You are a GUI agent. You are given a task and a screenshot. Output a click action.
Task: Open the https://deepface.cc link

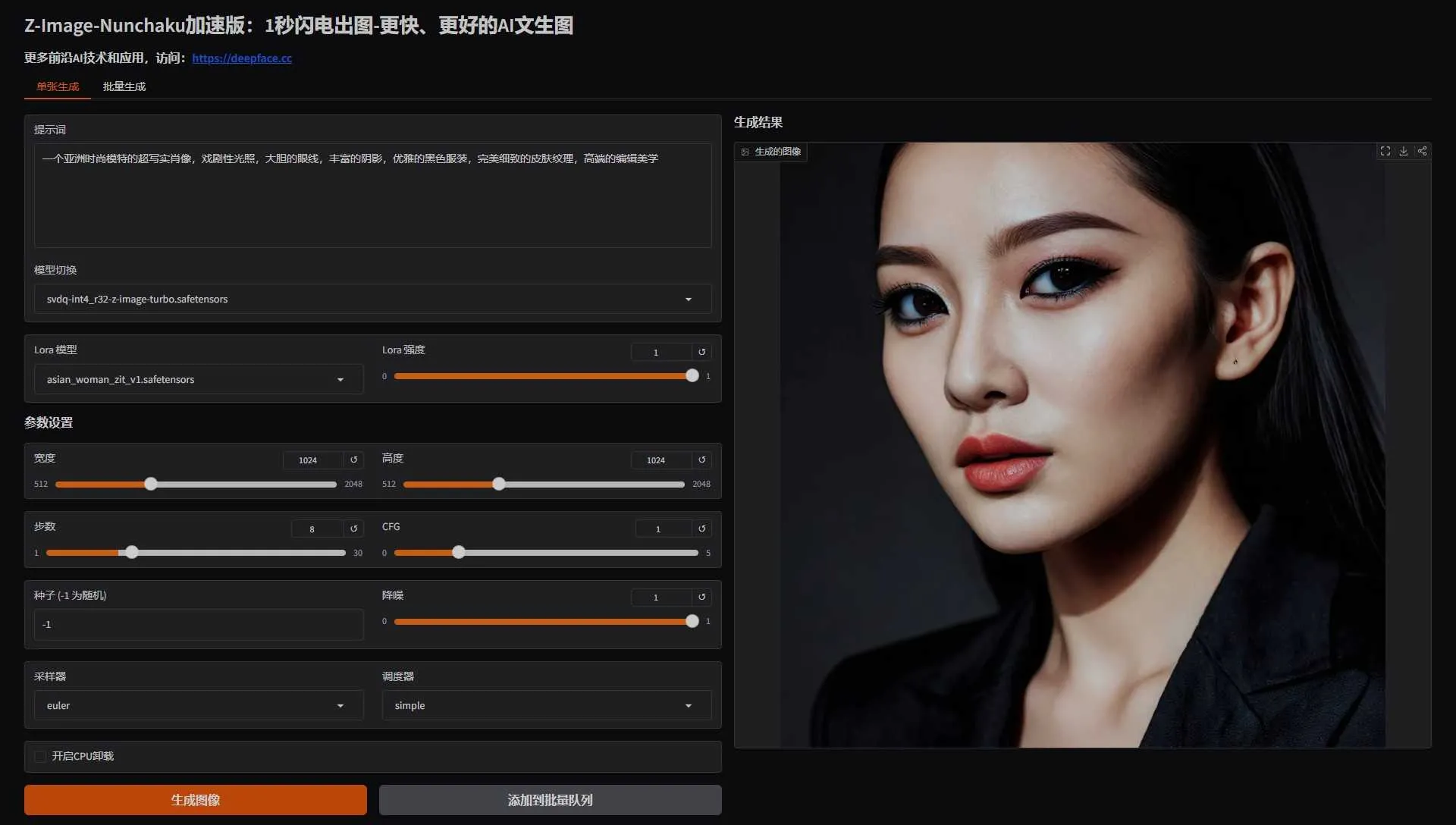(x=242, y=58)
